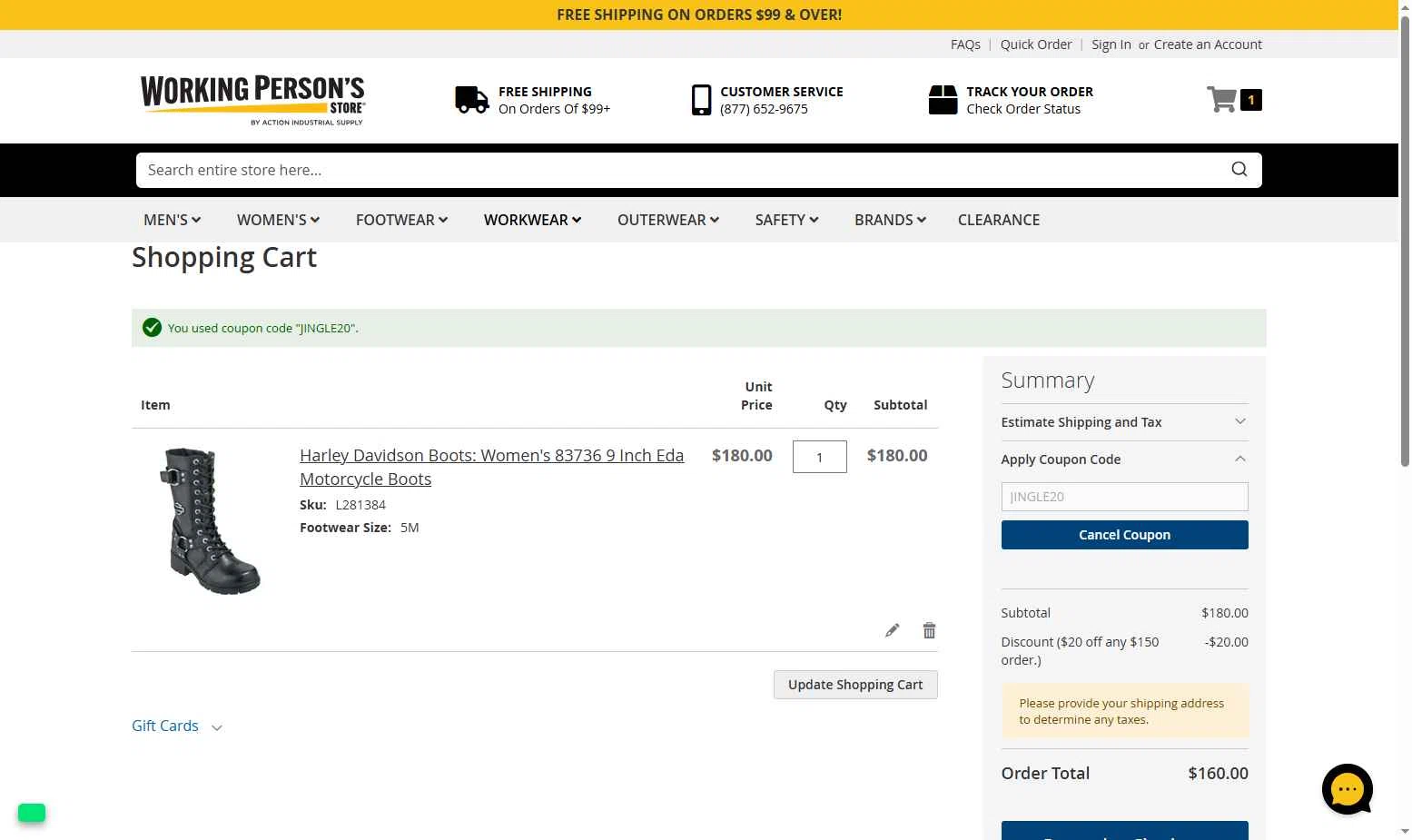Open the shopping cart icon in header
The image size is (1412, 840).
tap(1221, 99)
